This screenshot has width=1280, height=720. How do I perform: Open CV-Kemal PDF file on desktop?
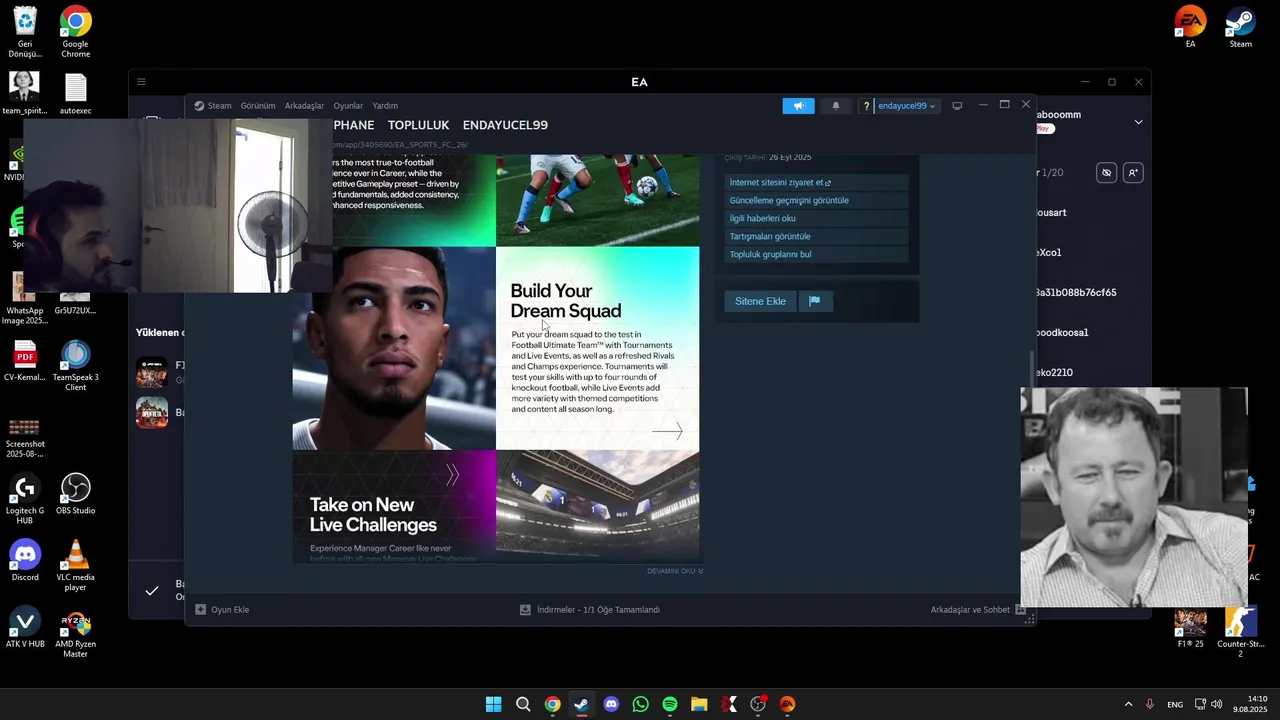[24, 361]
